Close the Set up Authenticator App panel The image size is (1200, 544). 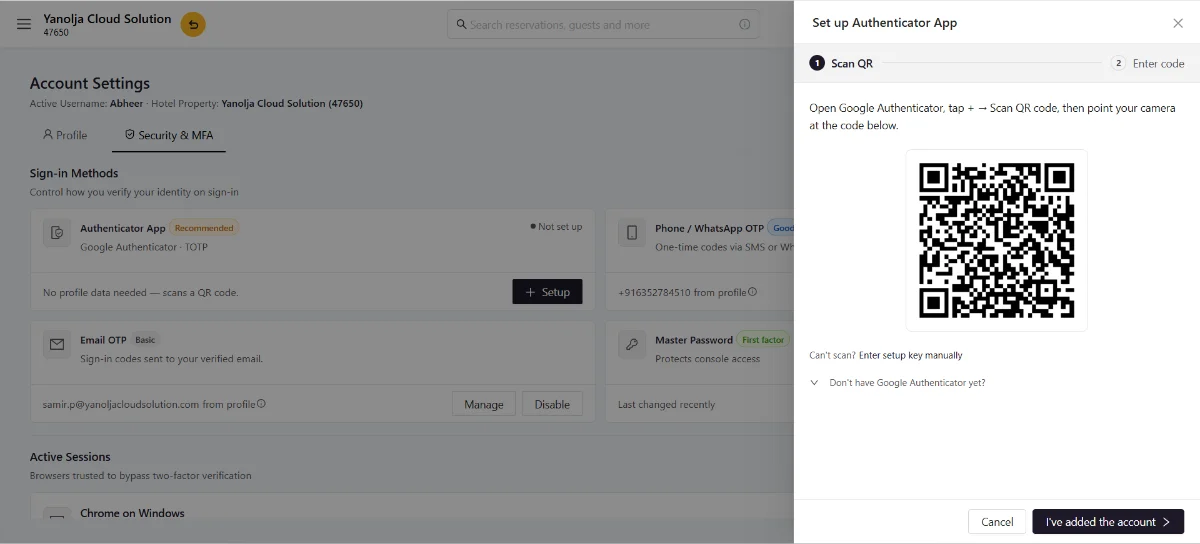coord(1178,23)
